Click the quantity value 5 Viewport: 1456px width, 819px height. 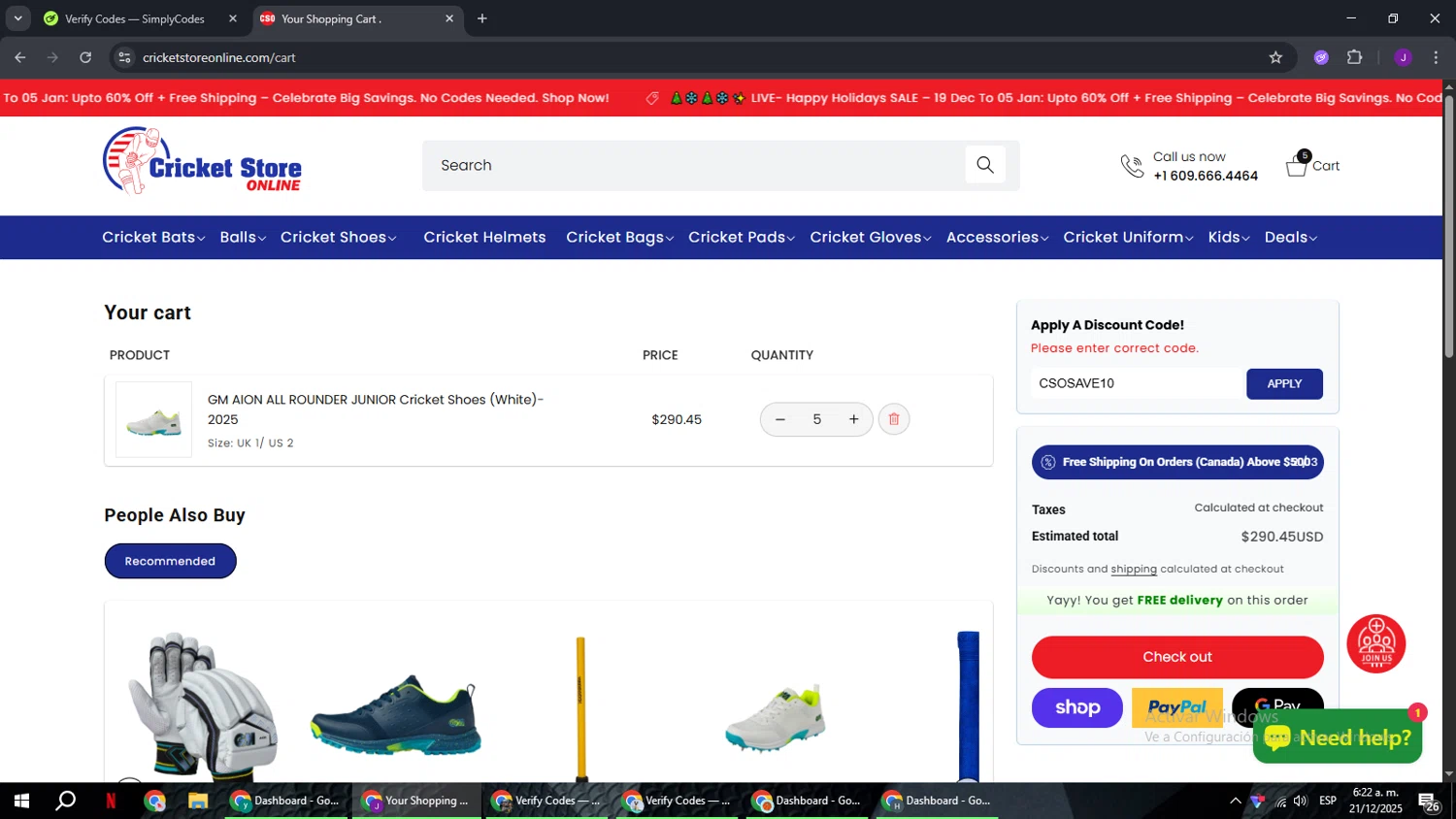[817, 419]
